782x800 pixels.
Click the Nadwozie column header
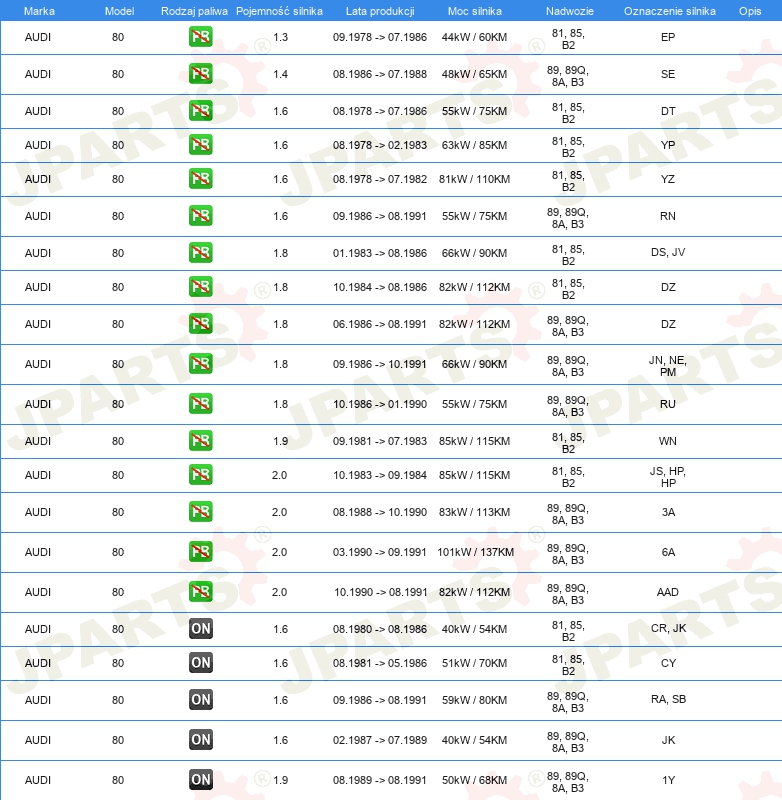(569, 11)
